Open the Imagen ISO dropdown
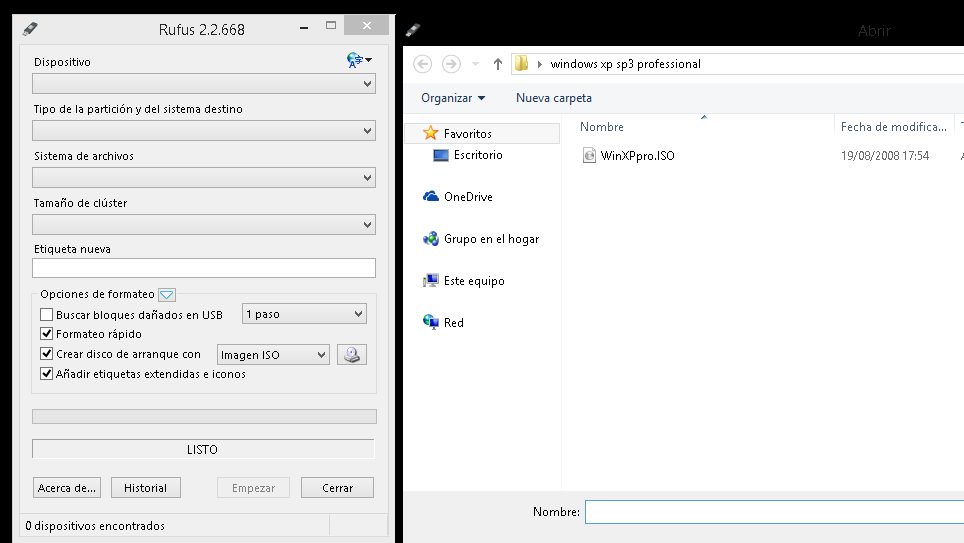This screenshot has height=543, width=964. [273, 355]
